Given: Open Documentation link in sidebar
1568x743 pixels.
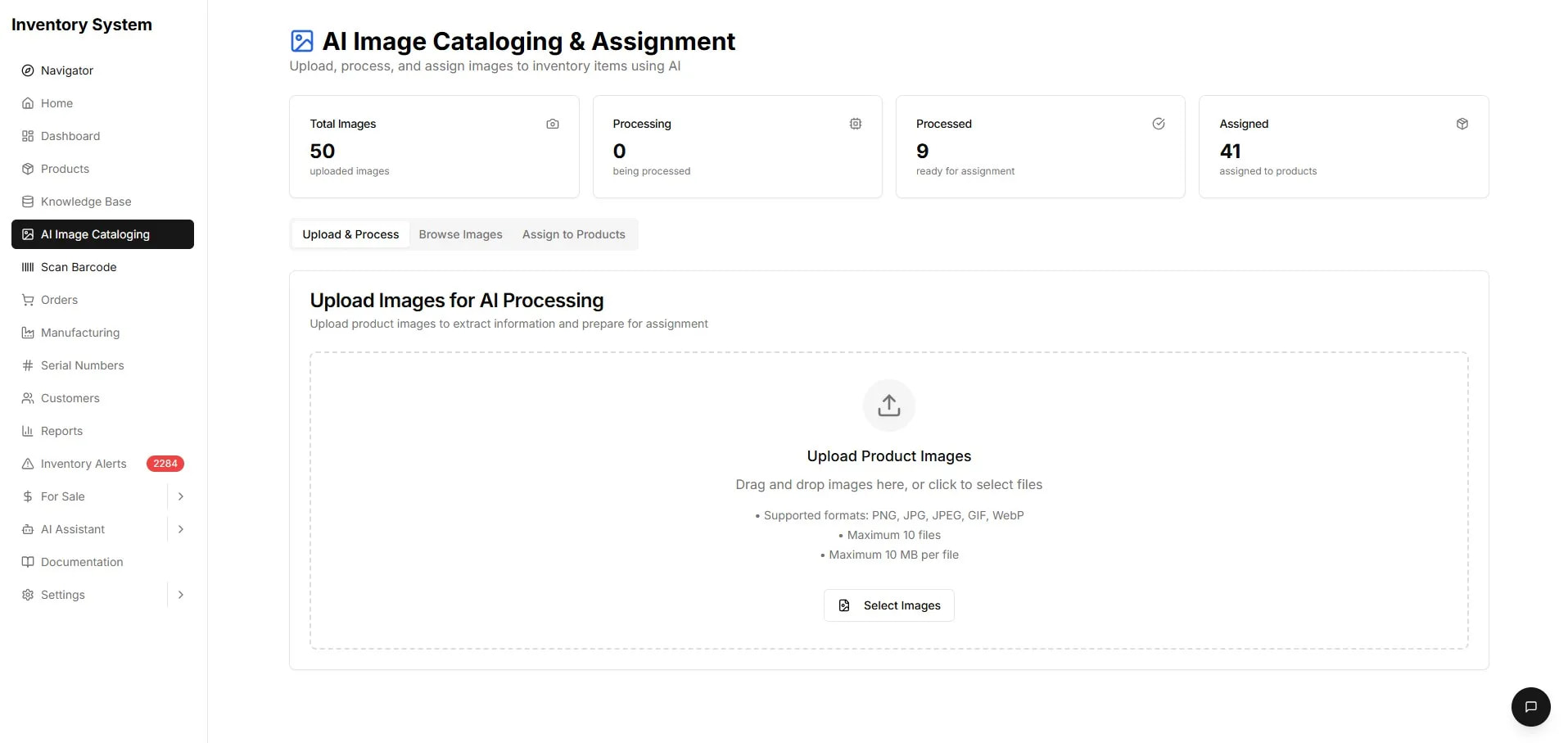Looking at the screenshot, I should pyautogui.click(x=102, y=562).
